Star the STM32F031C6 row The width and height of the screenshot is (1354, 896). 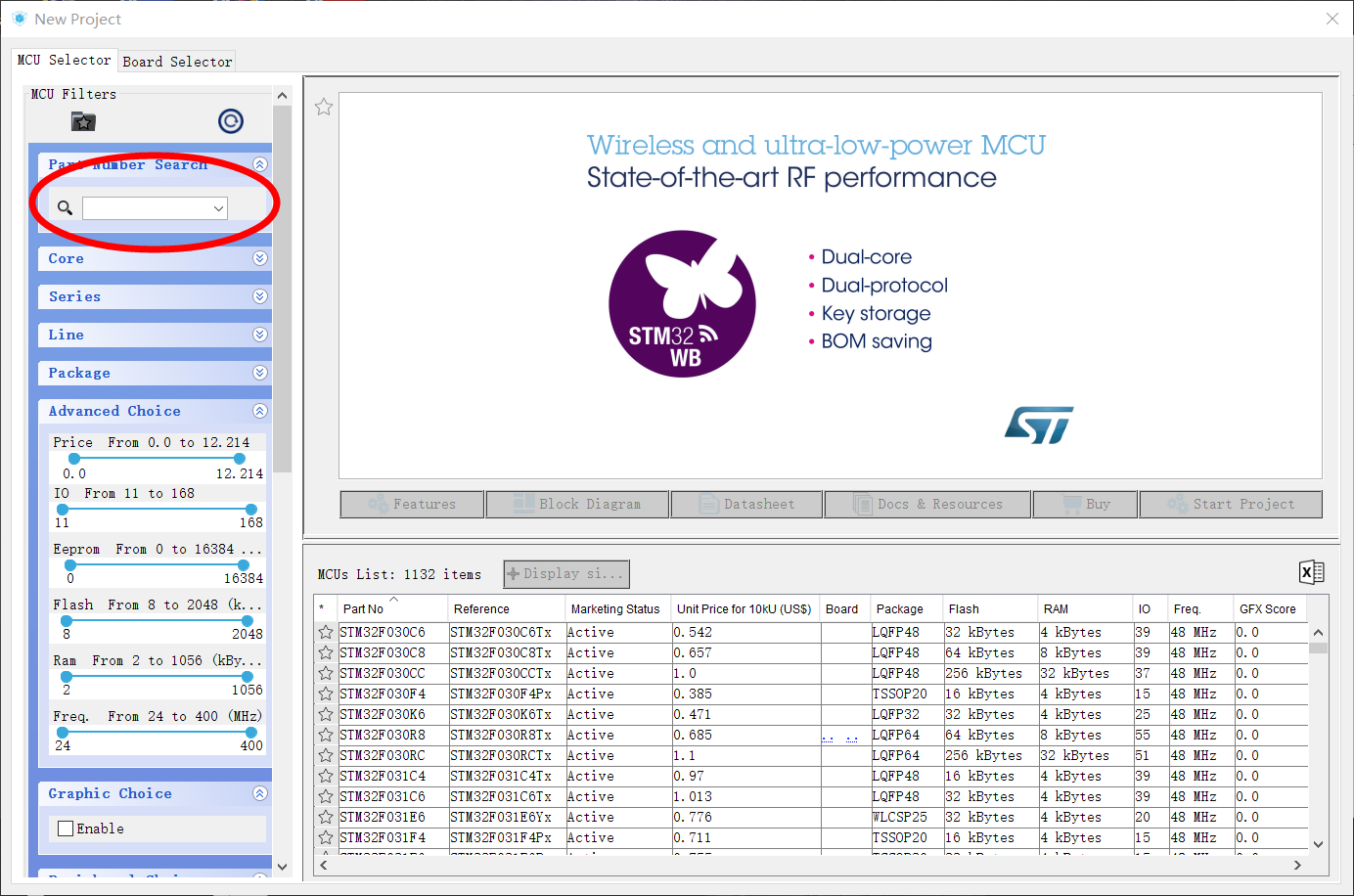326,797
